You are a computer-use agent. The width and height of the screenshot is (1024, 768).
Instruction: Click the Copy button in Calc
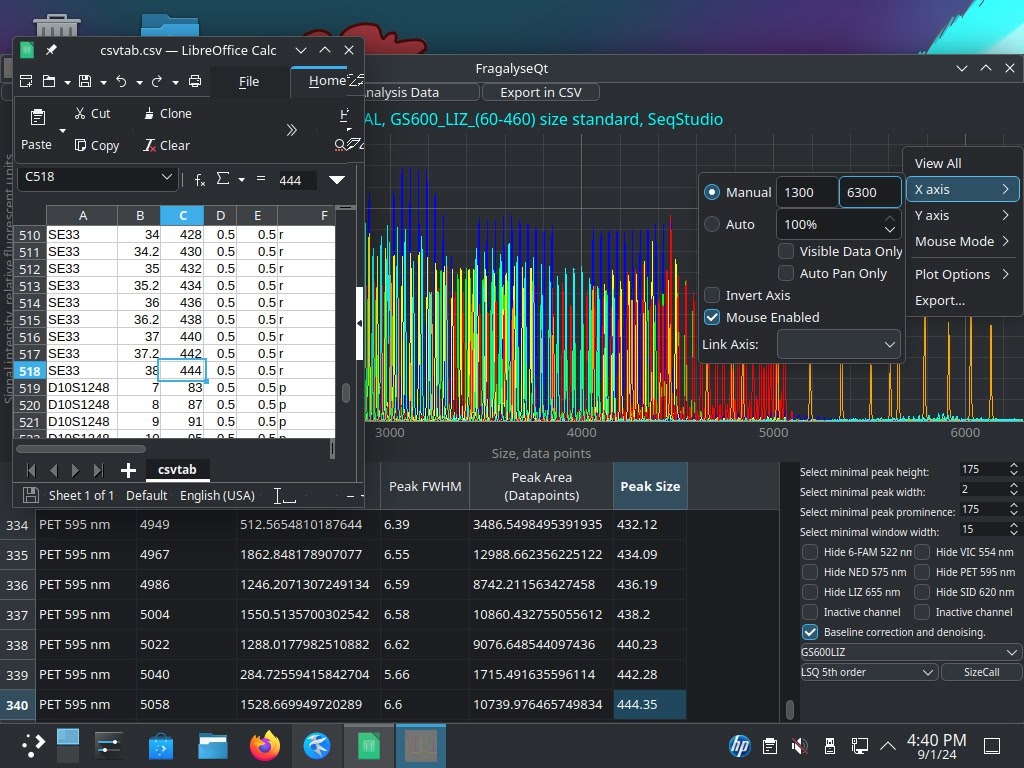97,145
